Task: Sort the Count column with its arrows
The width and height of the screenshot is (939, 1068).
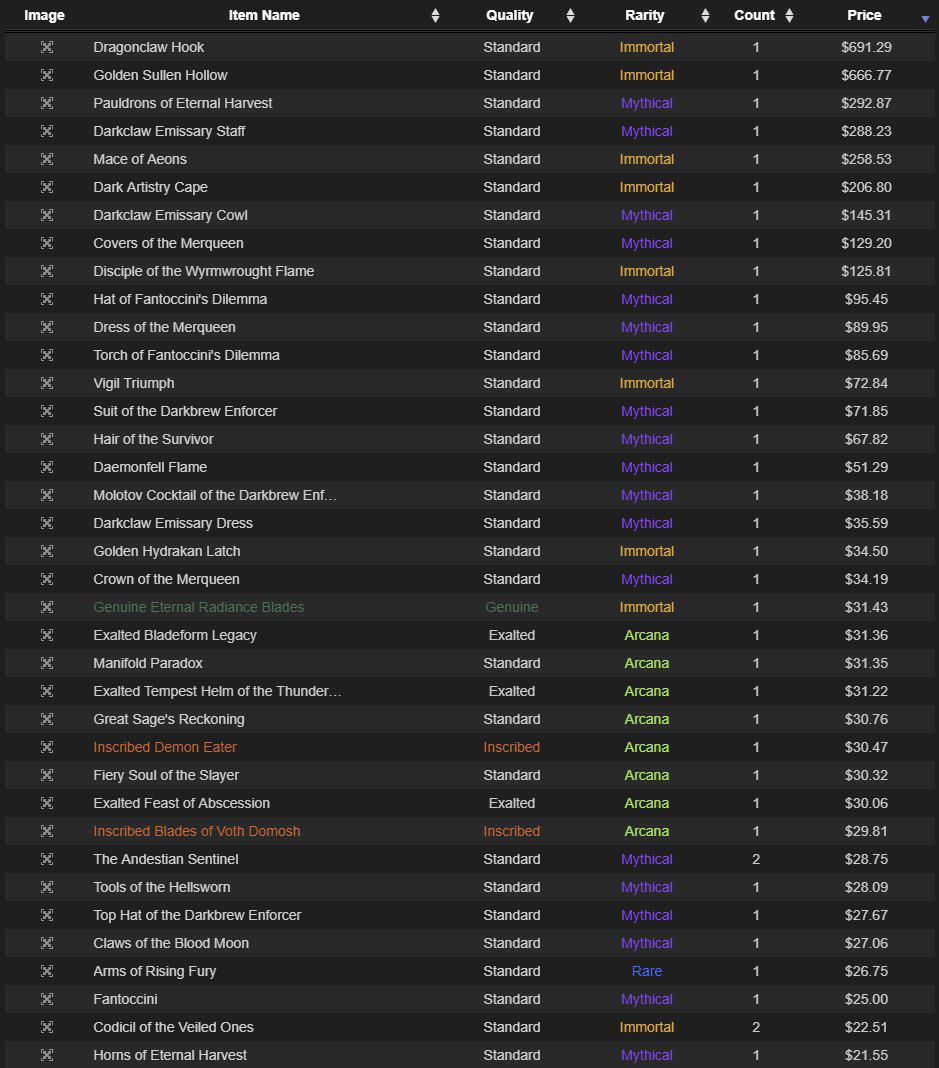Action: pyautogui.click(x=789, y=16)
